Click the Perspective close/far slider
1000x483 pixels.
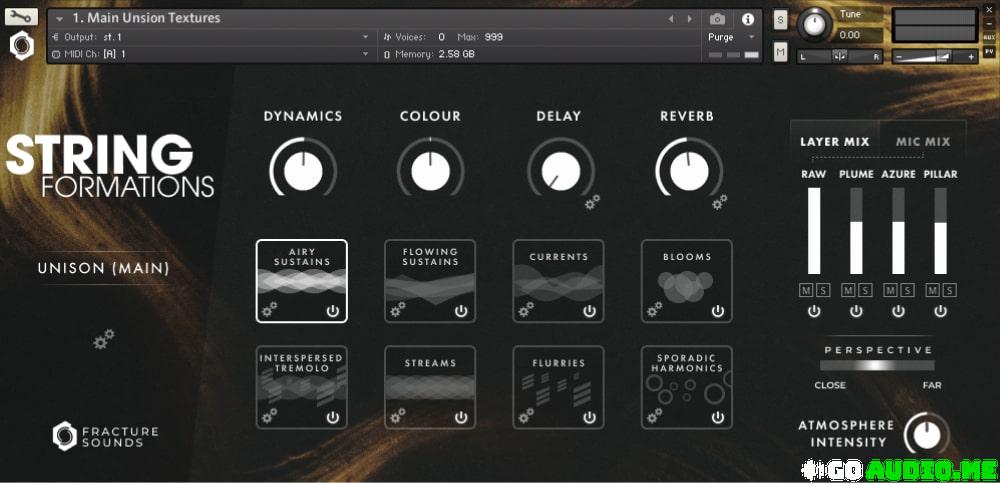coord(877,366)
